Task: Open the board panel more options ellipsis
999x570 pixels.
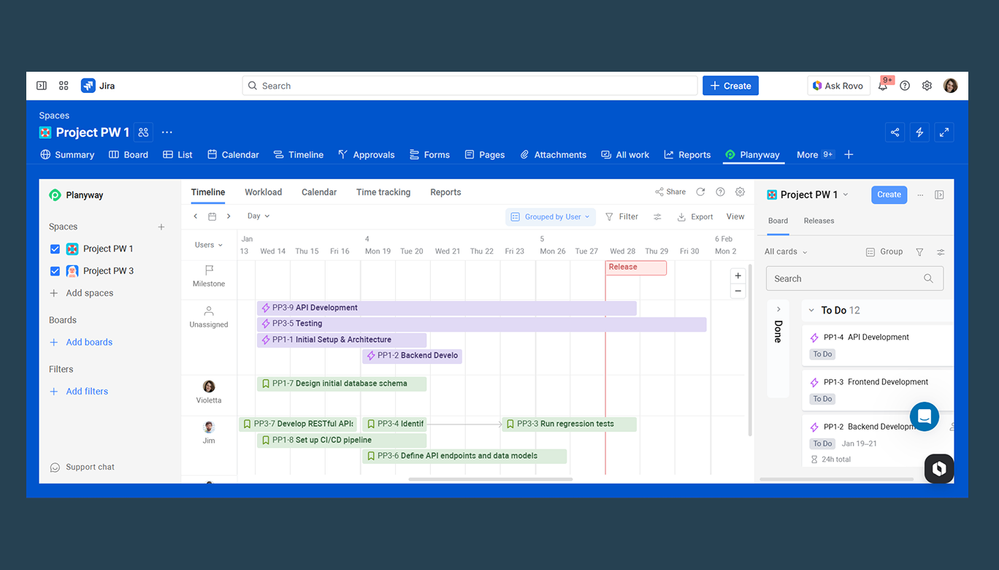Action: point(920,195)
